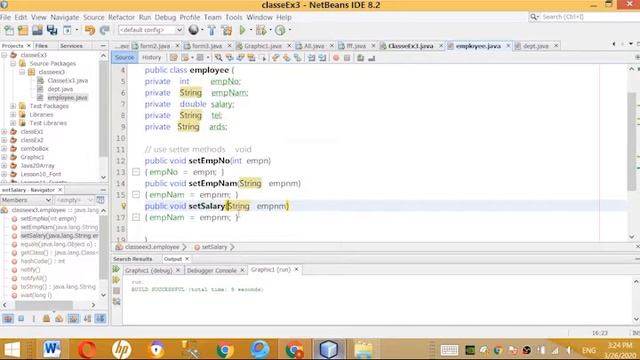
Task: Open the Debugger Console output tab
Action: tap(211, 270)
